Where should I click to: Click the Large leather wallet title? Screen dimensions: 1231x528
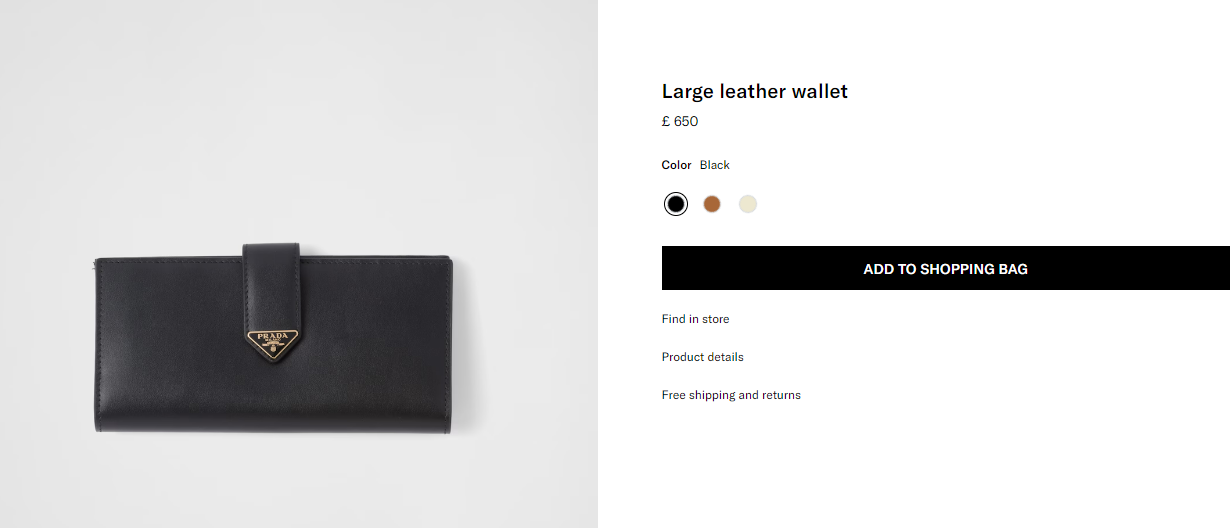755,91
